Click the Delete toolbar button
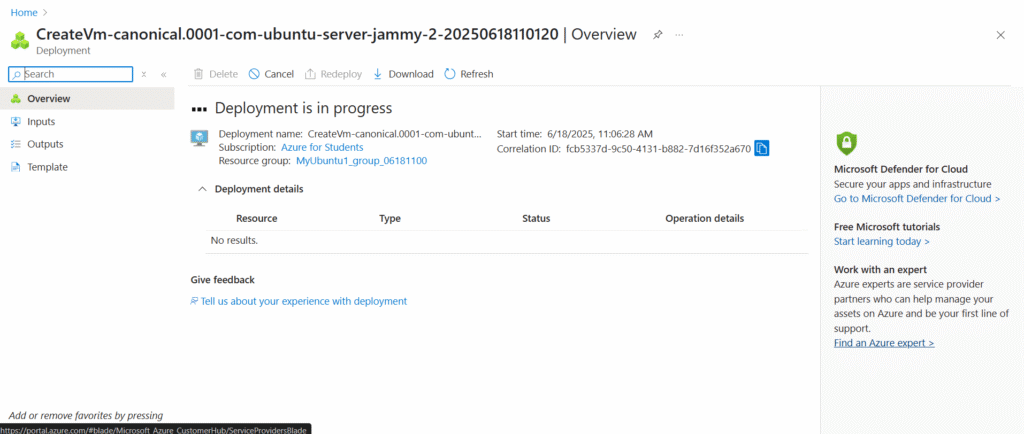This screenshot has width=1024, height=434. click(x=216, y=74)
